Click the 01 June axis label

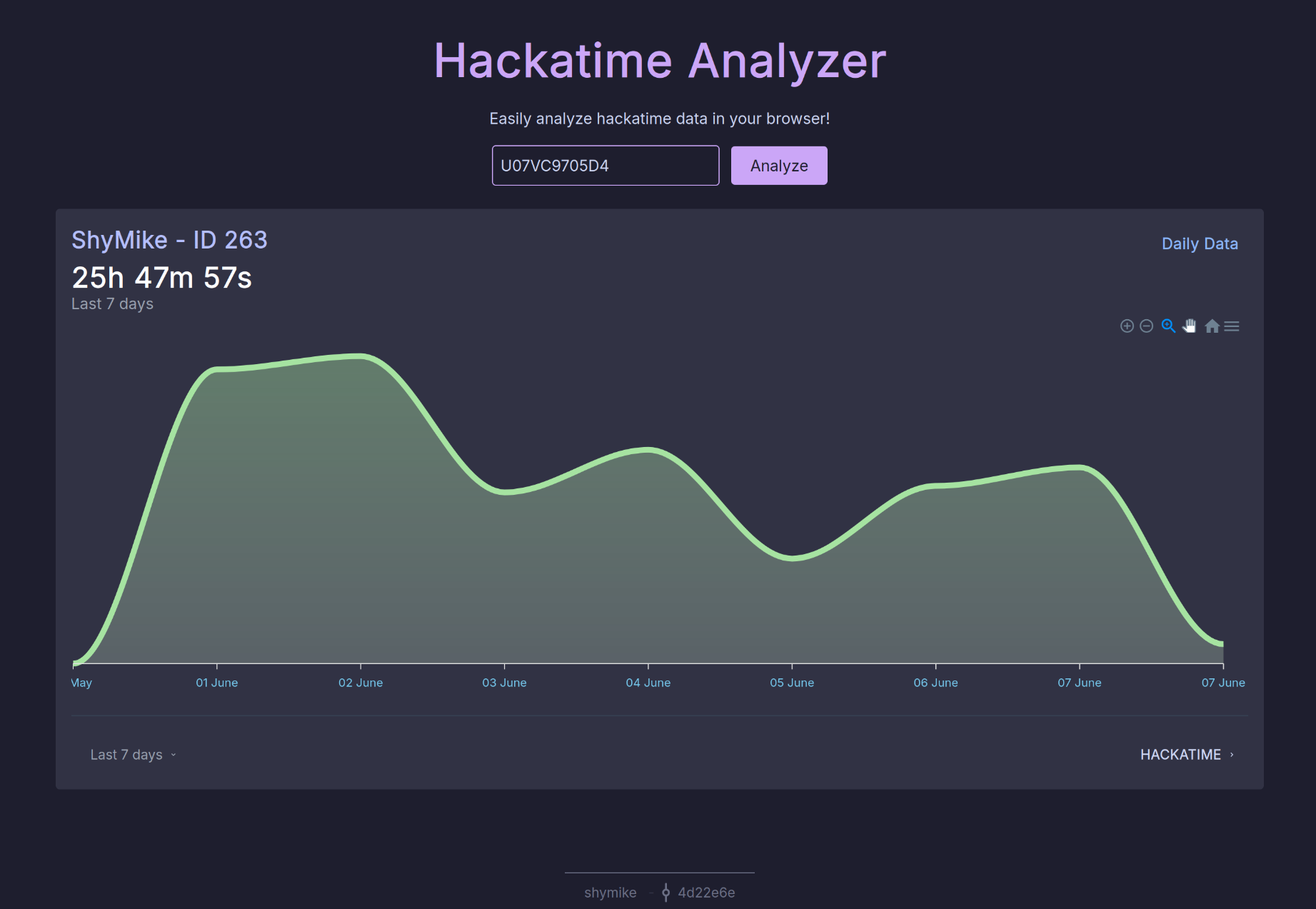click(217, 683)
